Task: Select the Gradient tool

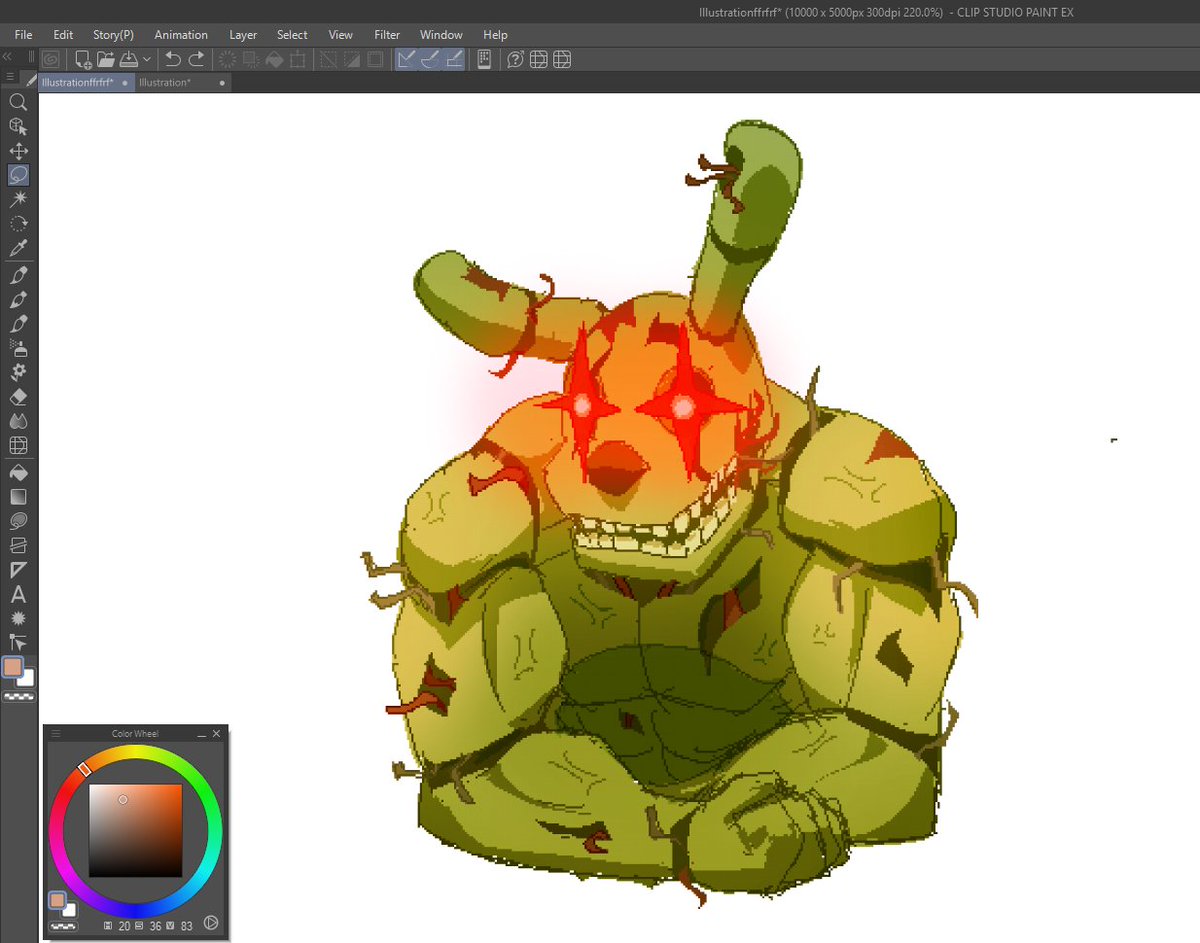Action: click(x=18, y=496)
